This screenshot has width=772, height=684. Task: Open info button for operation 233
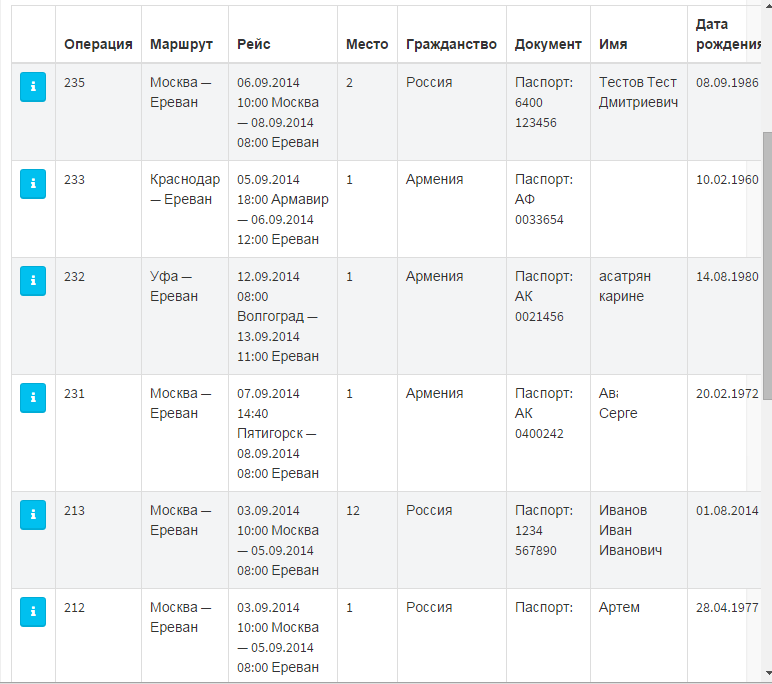pyautogui.click(x=33, y=184)
